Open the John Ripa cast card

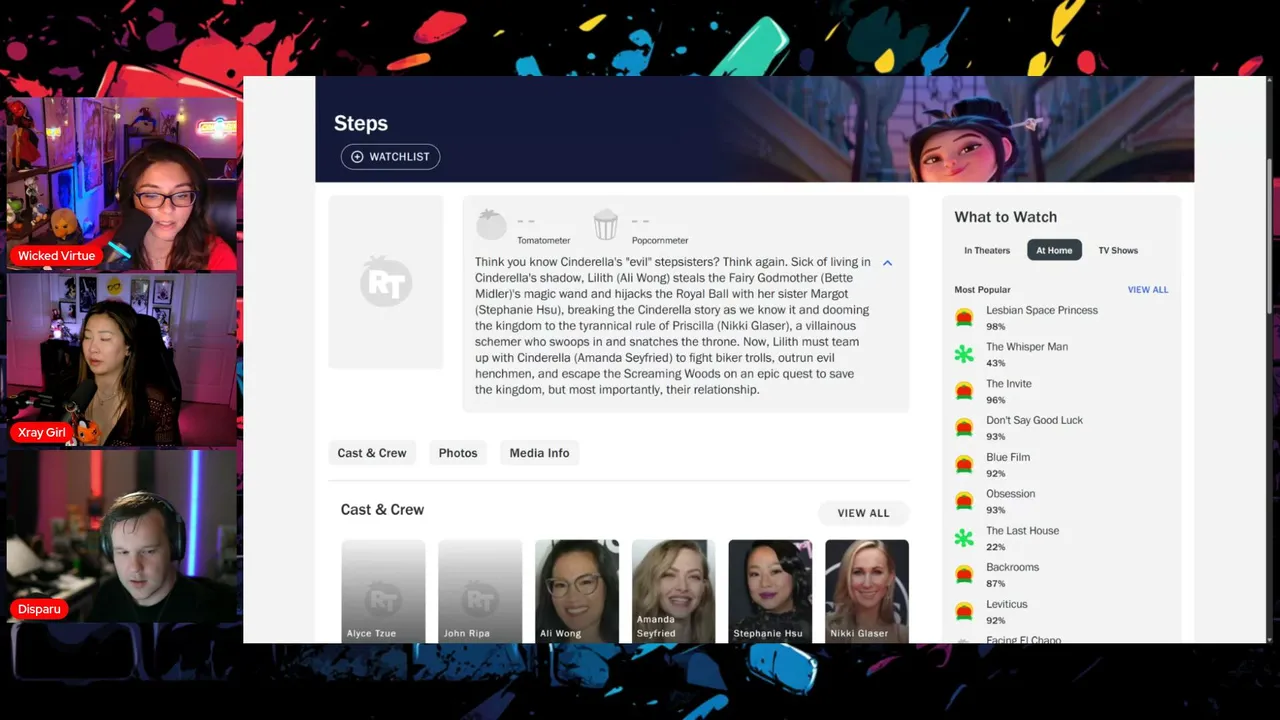click(x=480, y=591)
